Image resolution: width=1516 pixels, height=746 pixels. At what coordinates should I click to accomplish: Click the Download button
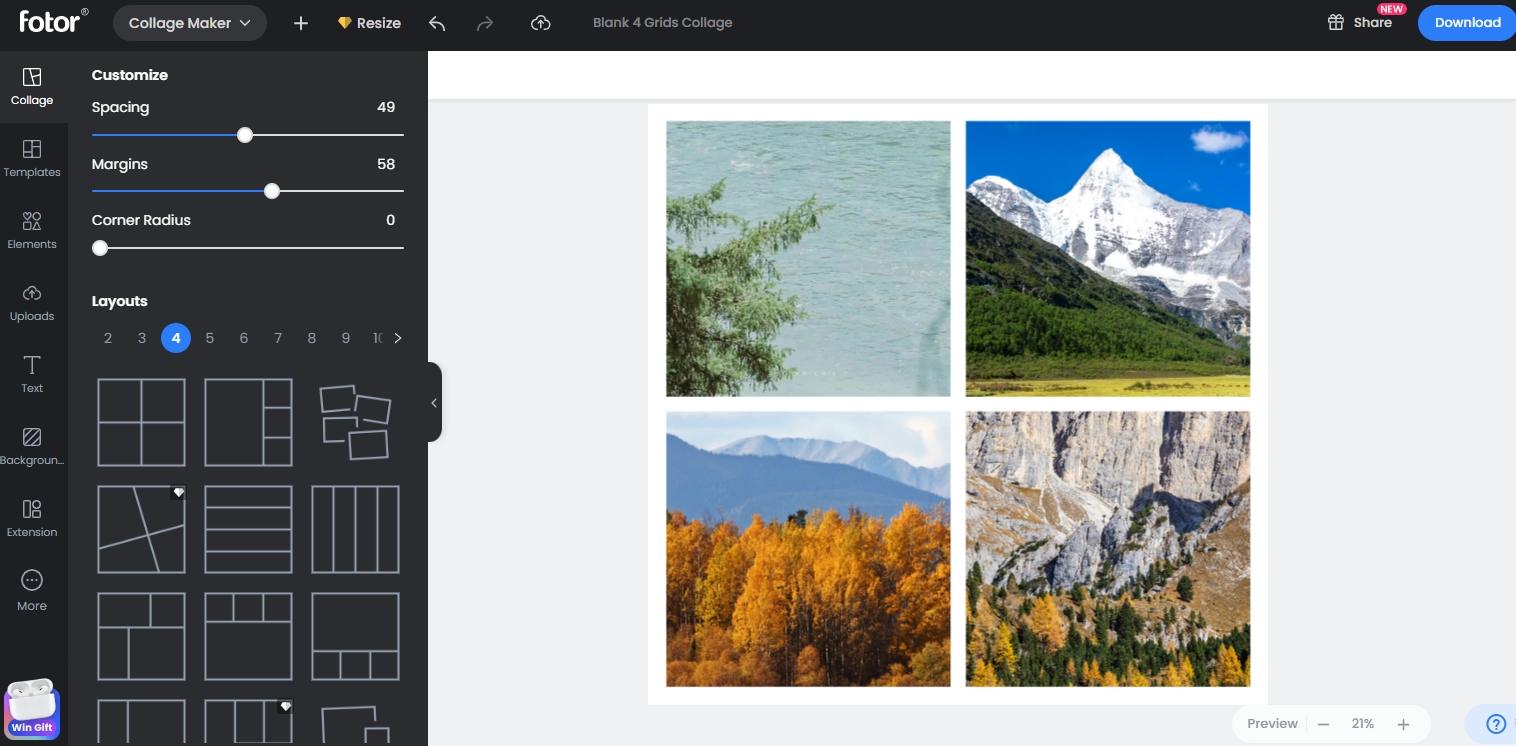(x=1466, y=23)
